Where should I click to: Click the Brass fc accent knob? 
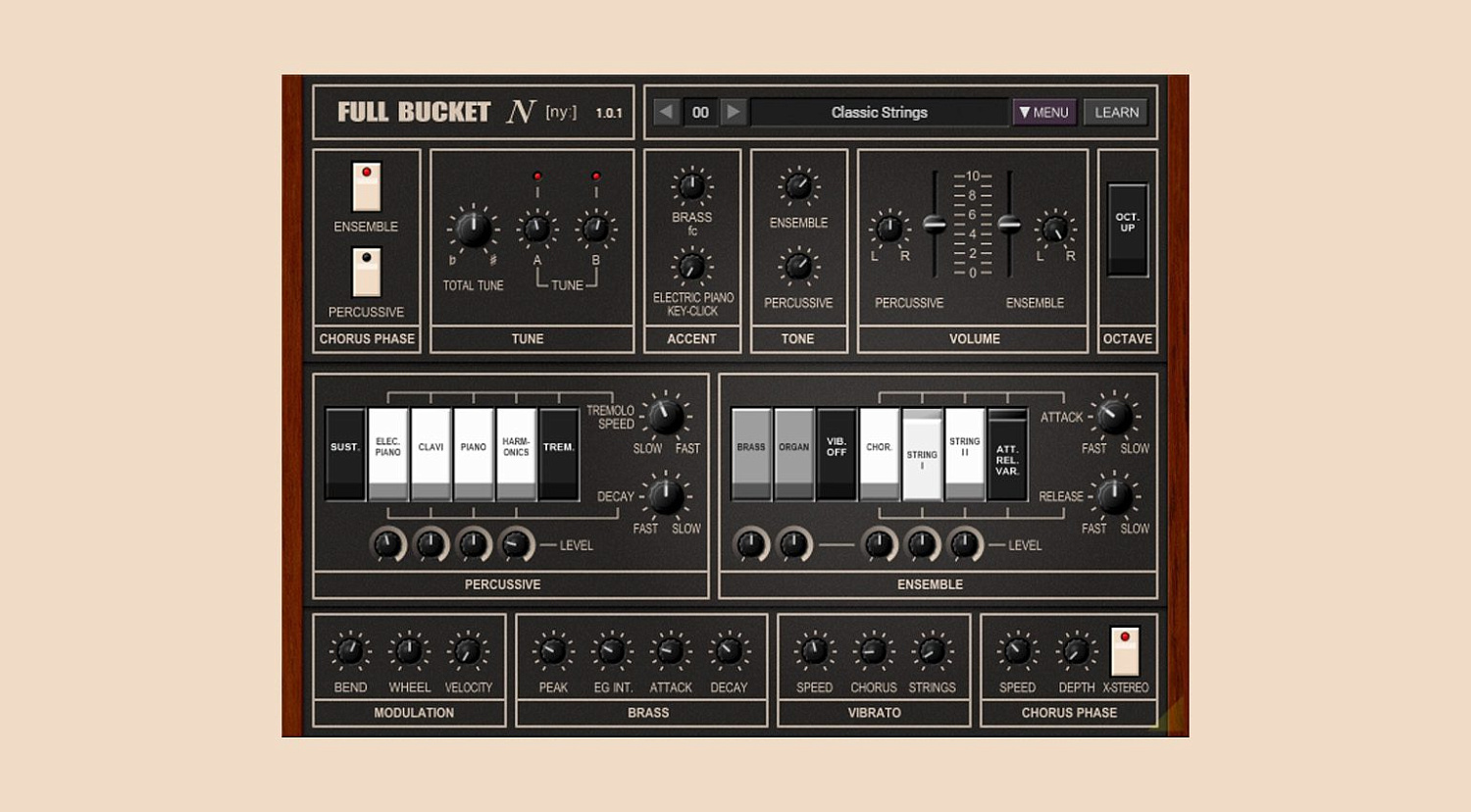691,186
